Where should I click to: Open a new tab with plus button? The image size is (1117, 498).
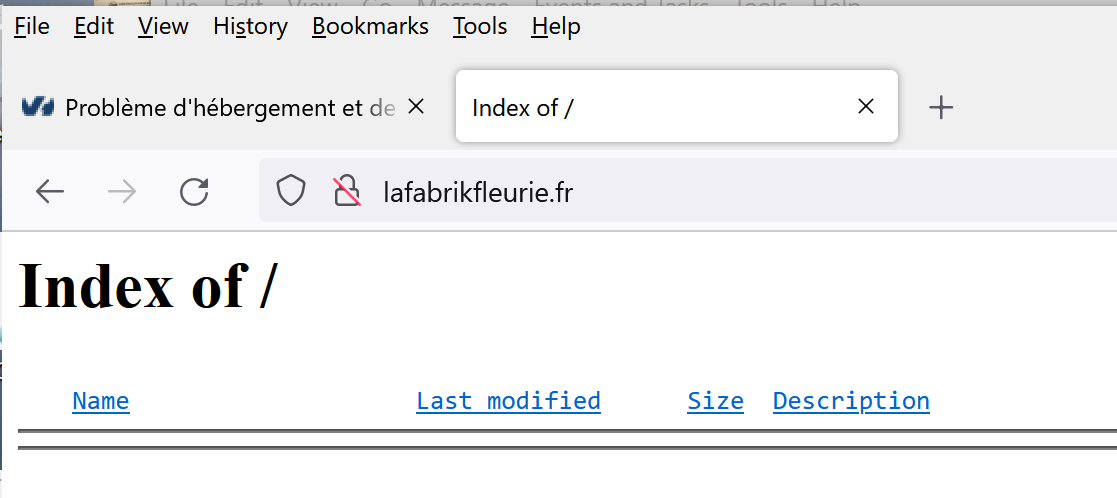click(941, 107)
